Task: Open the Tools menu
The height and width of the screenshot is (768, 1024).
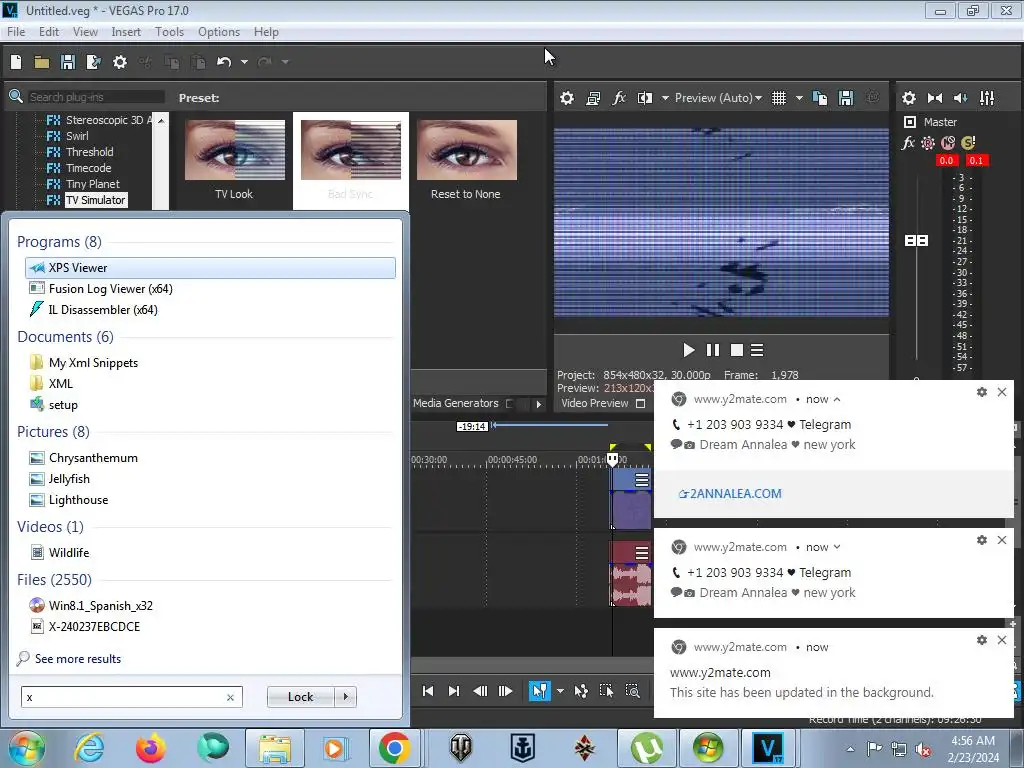Action: 169,32
